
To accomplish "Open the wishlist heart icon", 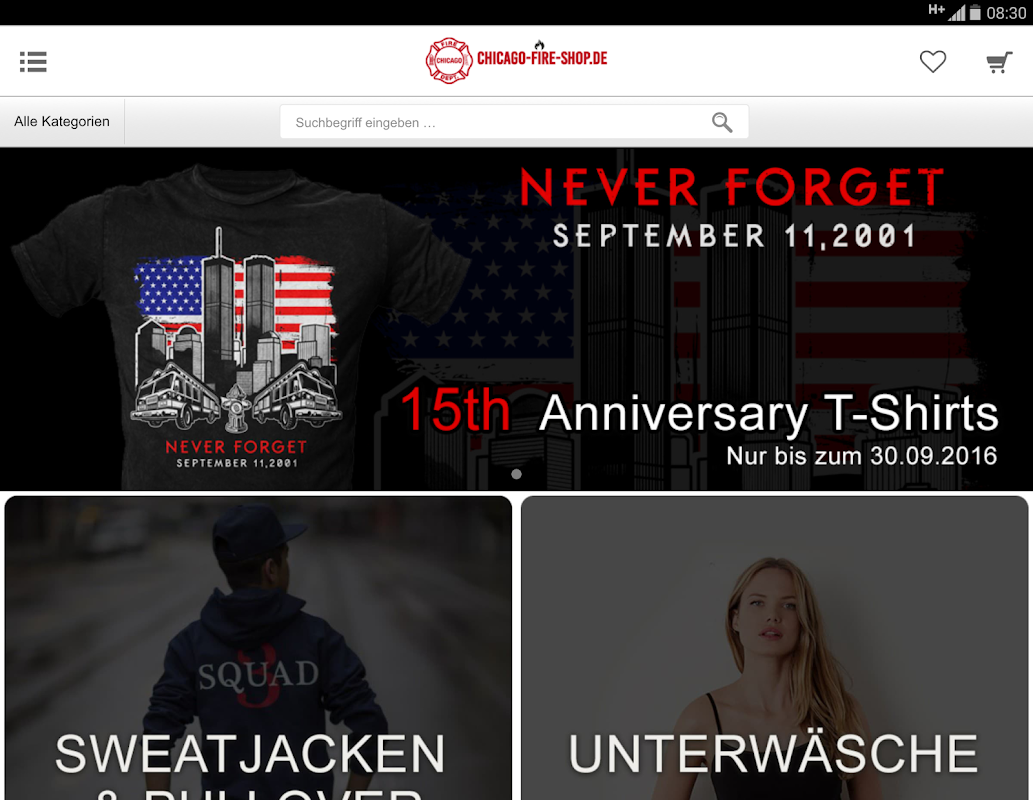I will click(933, 61).
